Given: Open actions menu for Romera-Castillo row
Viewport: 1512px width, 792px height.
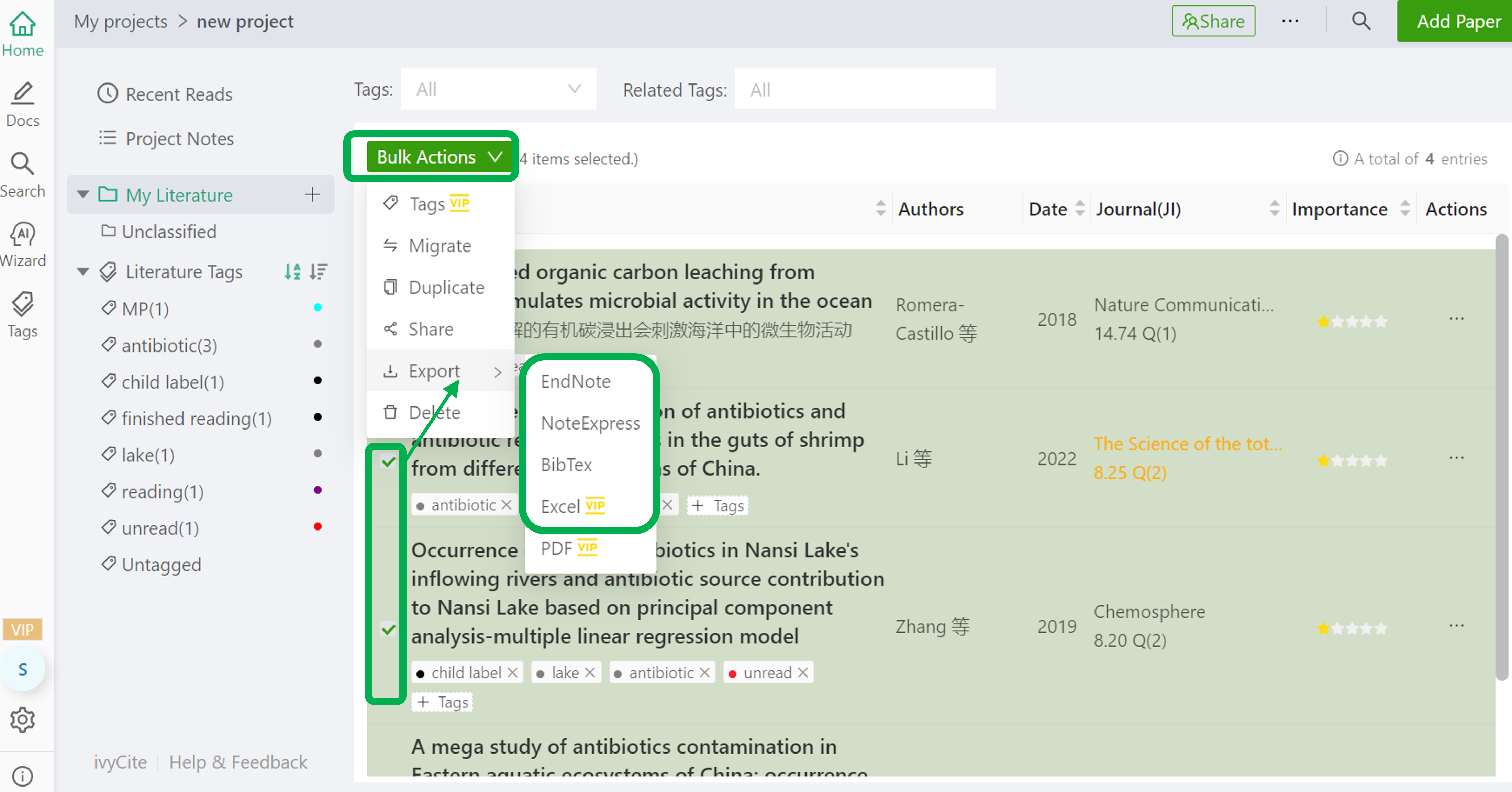Looking at the screenshot, I should coord(1456,319).
